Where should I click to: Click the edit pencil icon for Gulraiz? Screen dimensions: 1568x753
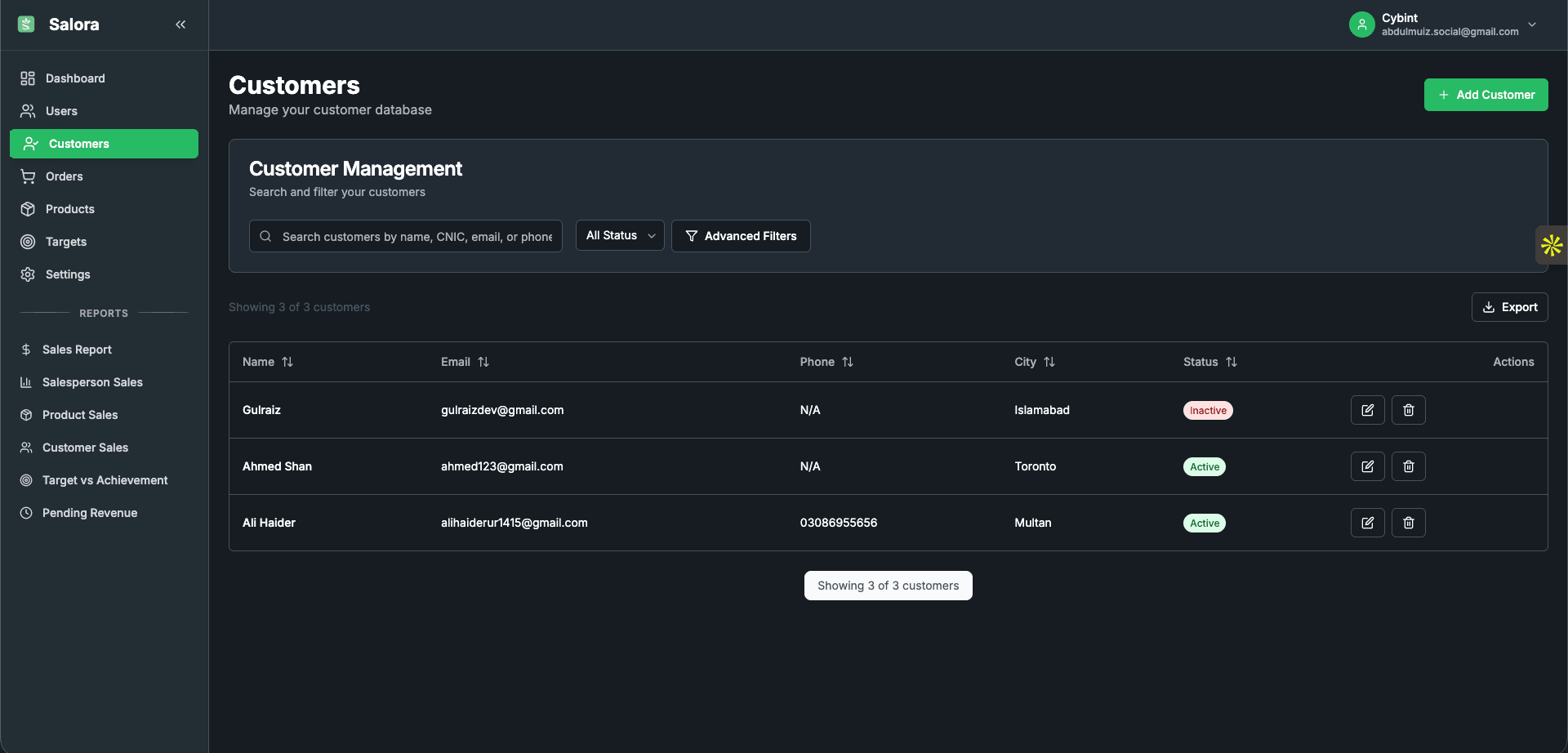[1367, 410]
